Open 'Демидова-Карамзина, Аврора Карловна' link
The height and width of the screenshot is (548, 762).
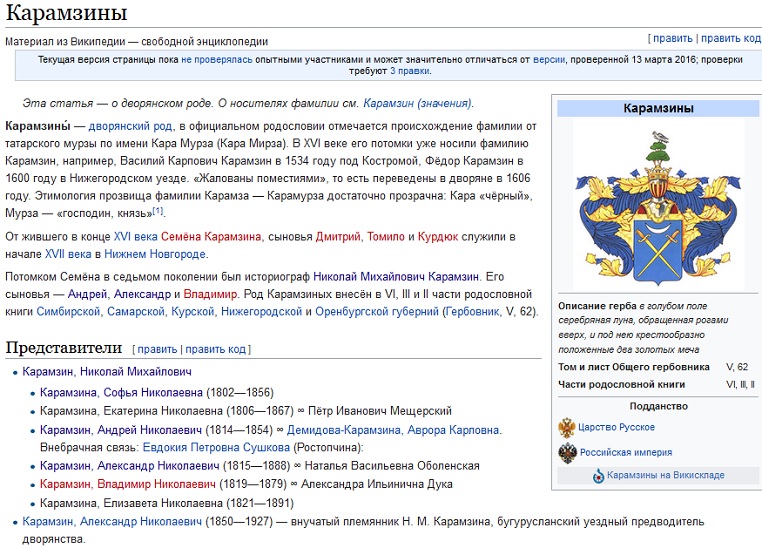pyautogui.click(x=393, y=430)
